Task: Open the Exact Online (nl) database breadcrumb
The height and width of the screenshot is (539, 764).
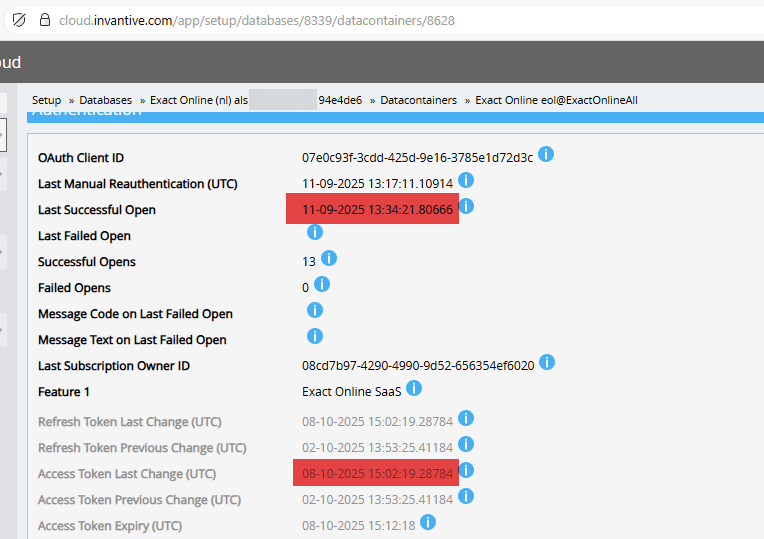Action: 198,100
